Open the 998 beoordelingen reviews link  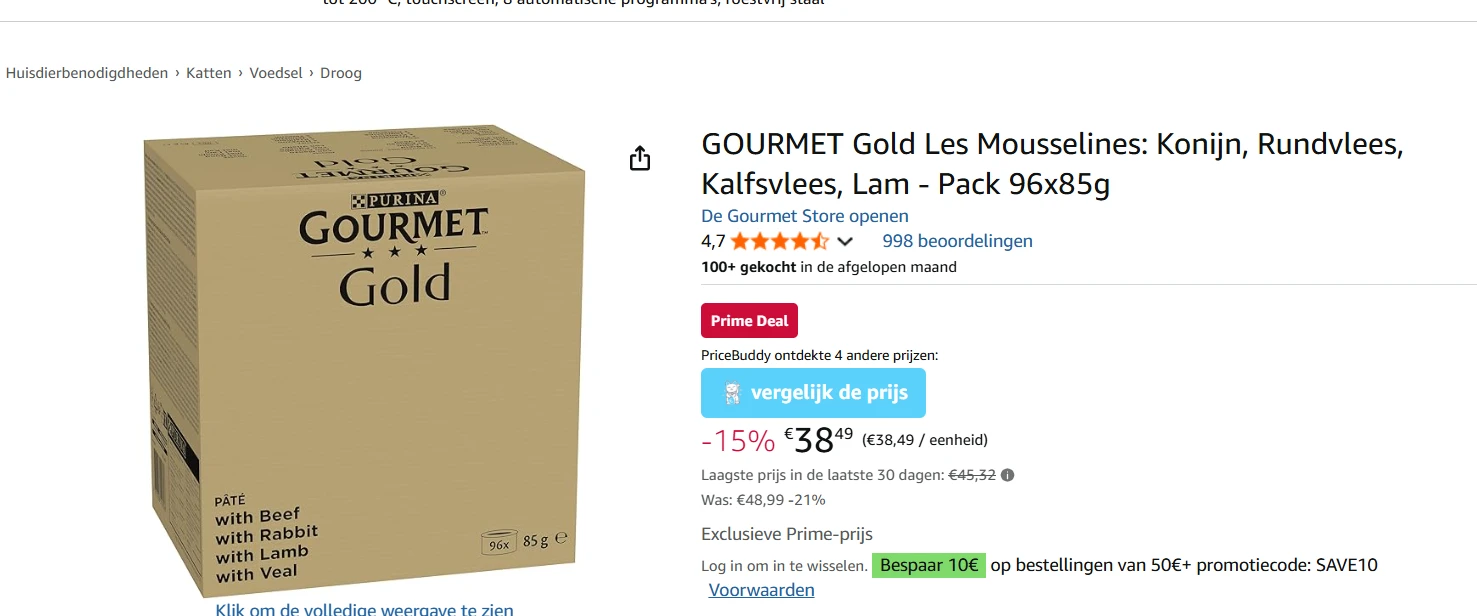[x=957, y=241]
